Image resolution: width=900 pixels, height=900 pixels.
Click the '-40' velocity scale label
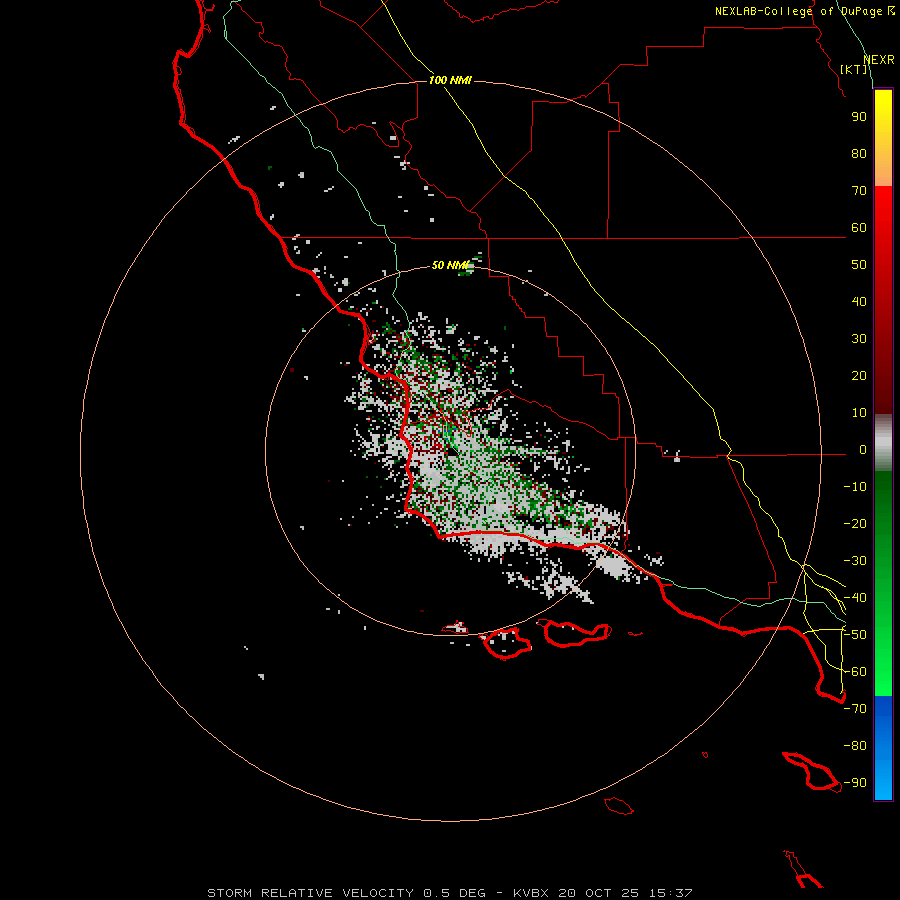[855, 598]
